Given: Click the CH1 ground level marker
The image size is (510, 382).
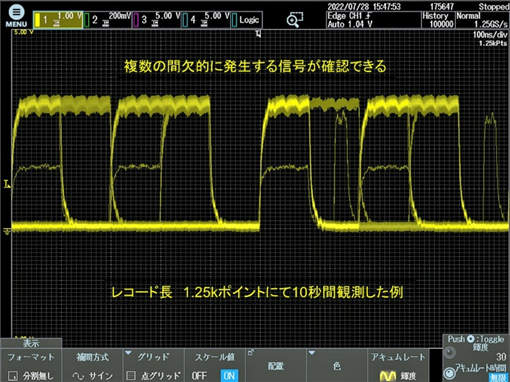Looking at the screenshot, I should (x=7, y=231).
